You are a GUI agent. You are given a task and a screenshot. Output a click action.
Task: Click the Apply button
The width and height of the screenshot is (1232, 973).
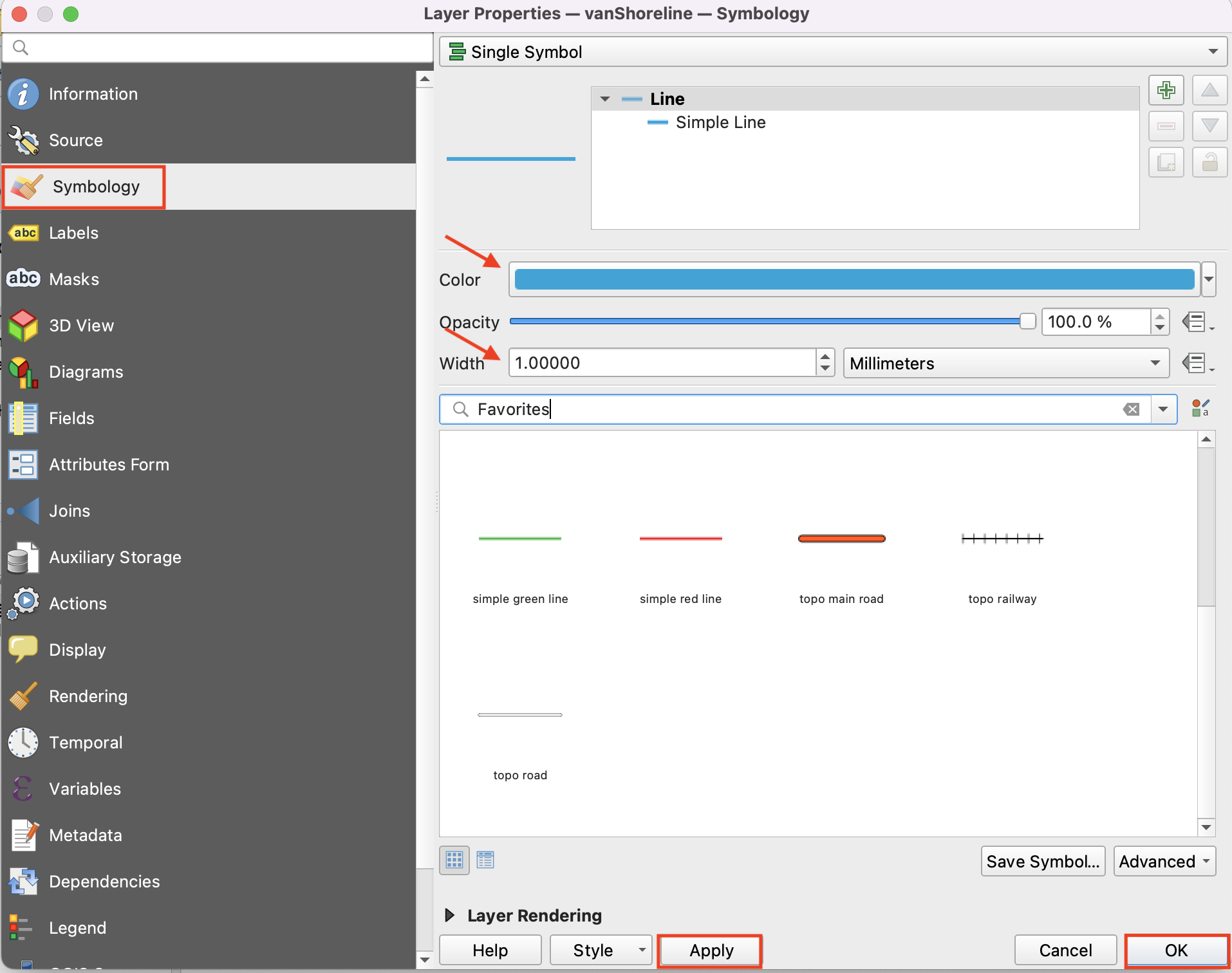click(711, 950)
